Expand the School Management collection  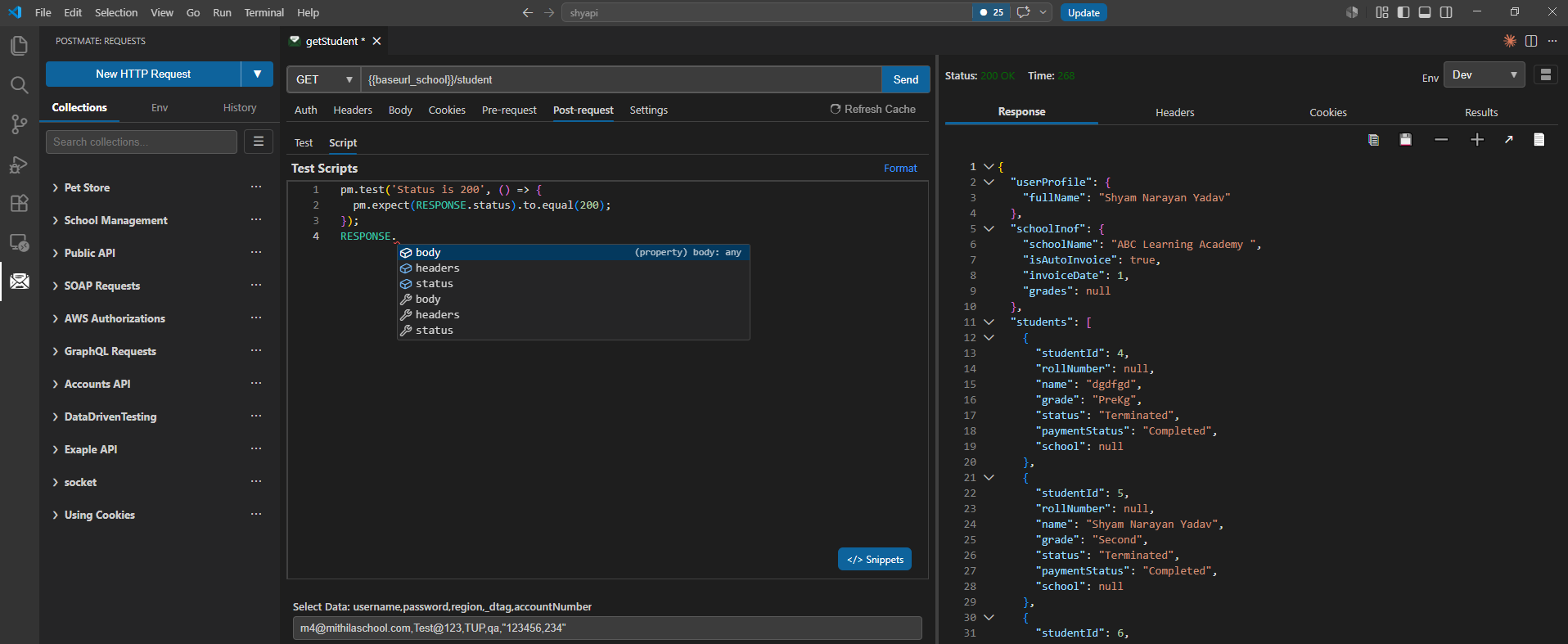[55, 220]
